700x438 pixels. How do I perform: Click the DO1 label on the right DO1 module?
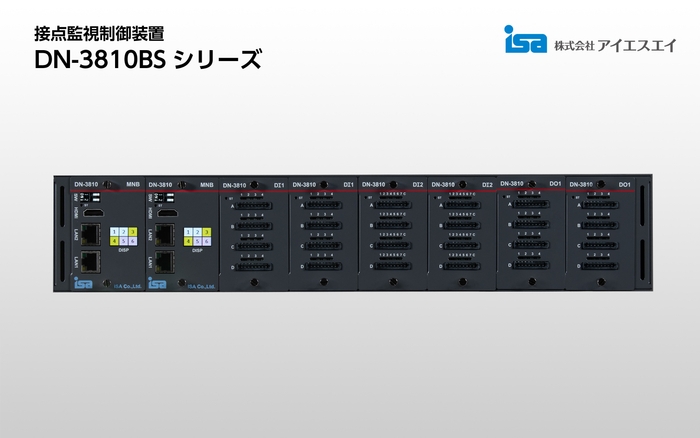click(625, 184)
